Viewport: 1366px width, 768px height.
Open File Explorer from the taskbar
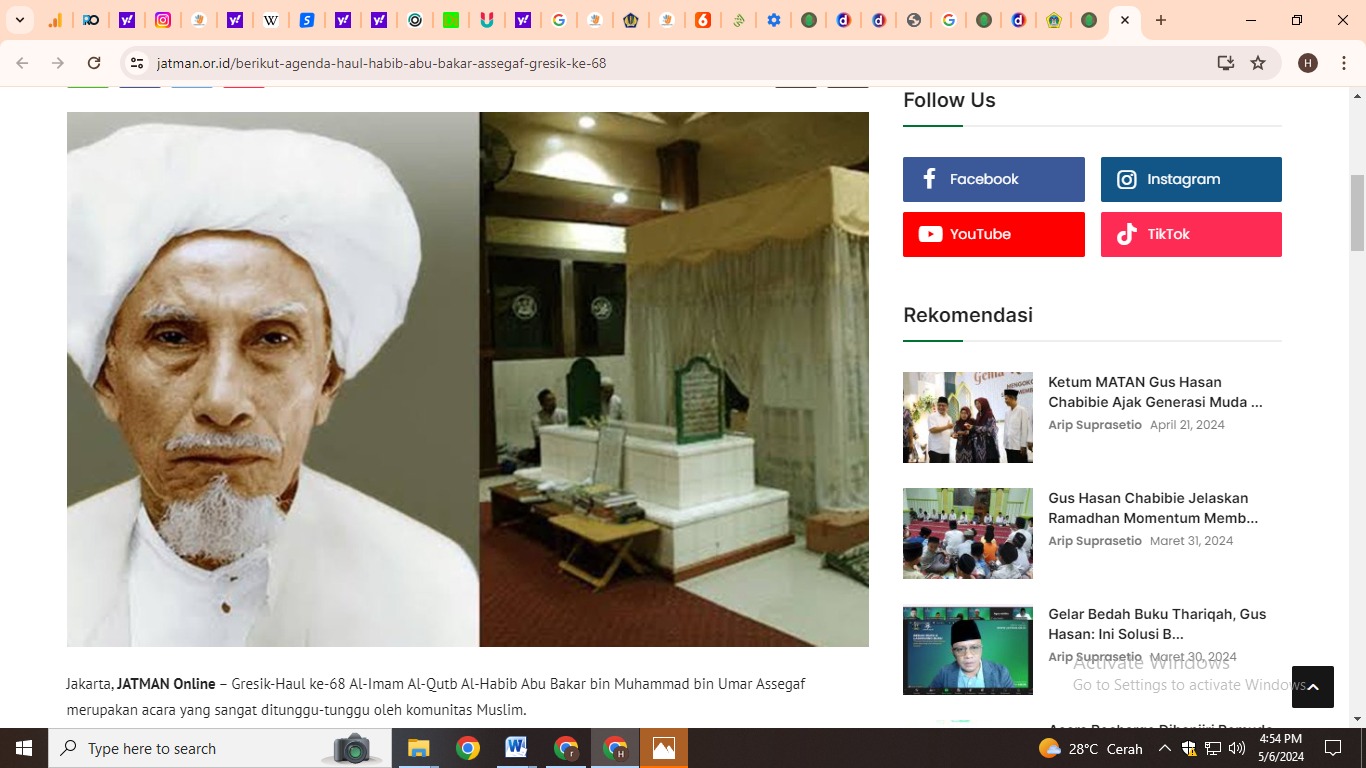[418, 748]
